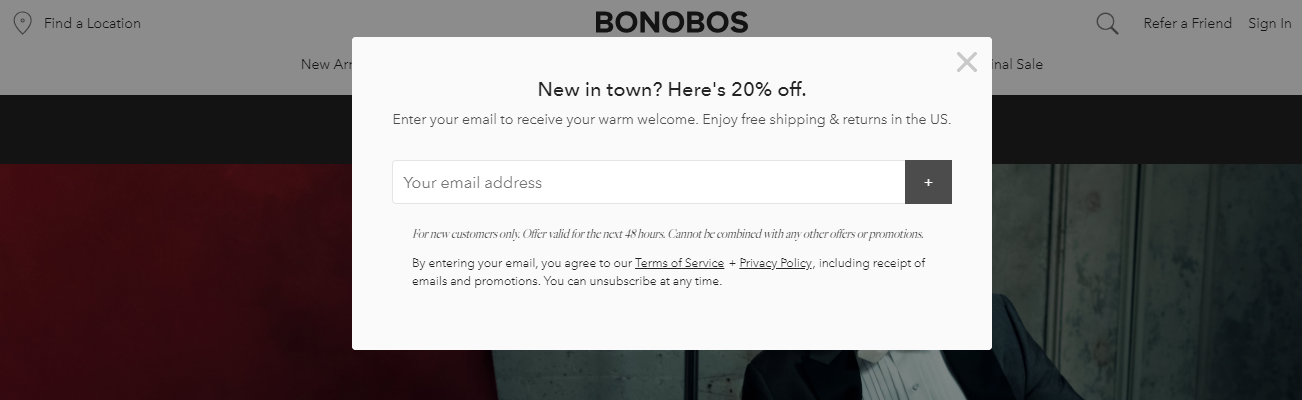Open the Privacy Policy link
Screen dimensions: 1302x400
[x=775, y=263]
